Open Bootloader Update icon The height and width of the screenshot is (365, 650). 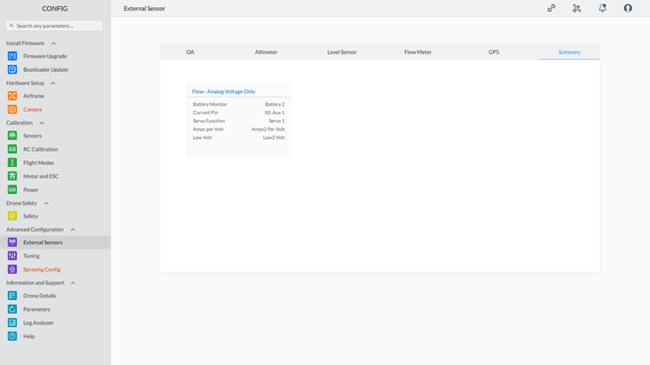point(12,69)
